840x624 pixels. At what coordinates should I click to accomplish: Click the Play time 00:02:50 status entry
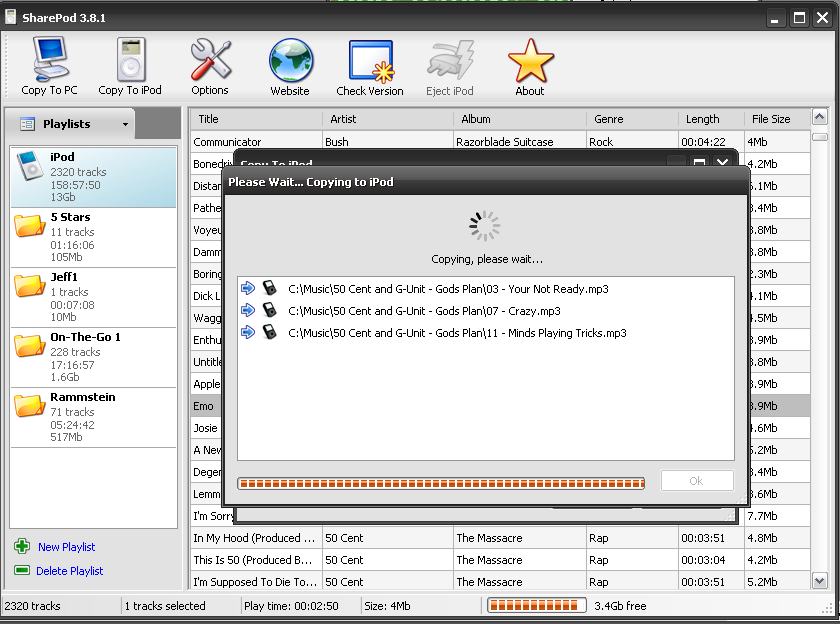point(291,606)
